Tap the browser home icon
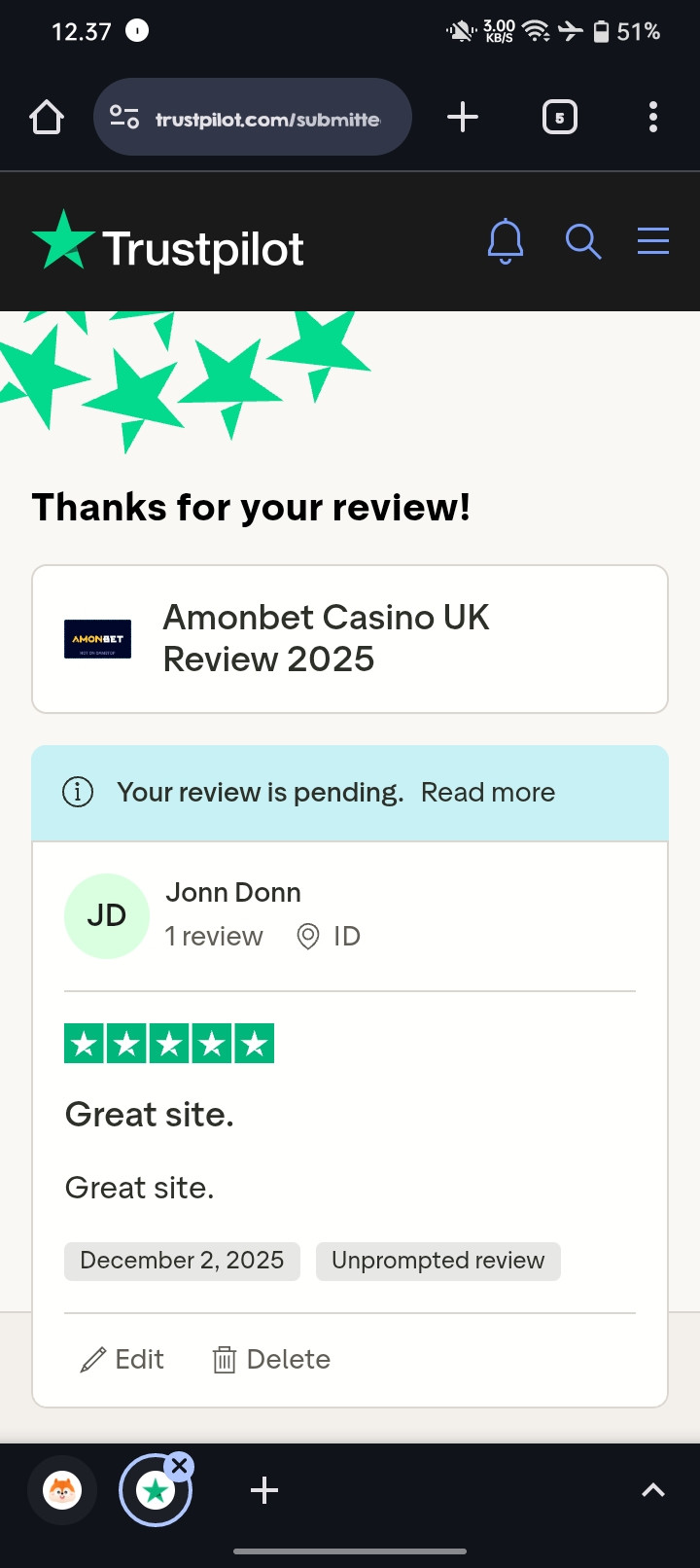 47,118
